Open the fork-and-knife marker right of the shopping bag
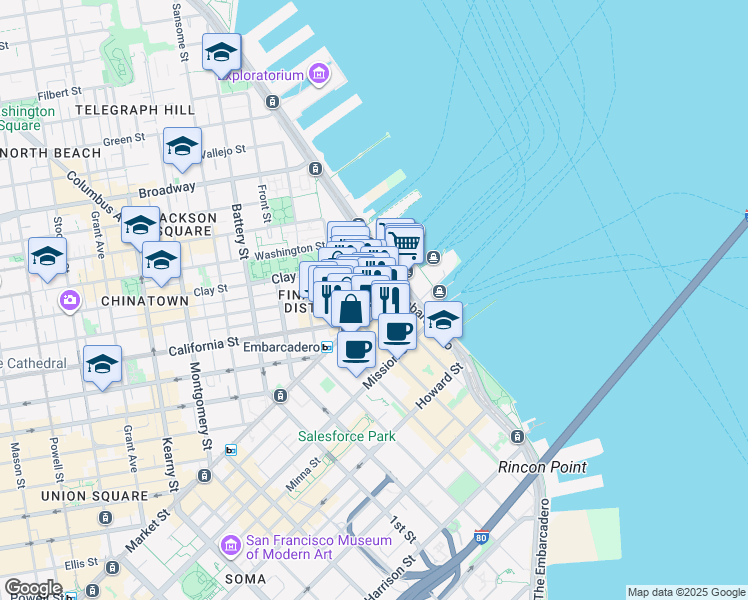The width and height of the screenshot is (748, 600). 390,299
